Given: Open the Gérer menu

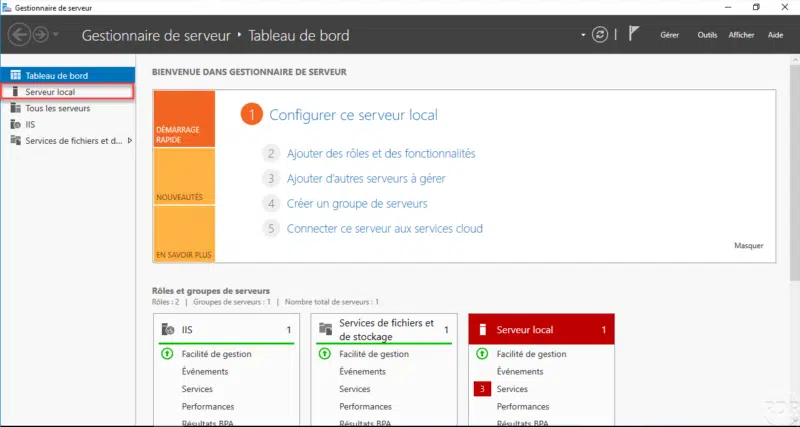Looking at the screenshot, I should (x=669, y=35).
